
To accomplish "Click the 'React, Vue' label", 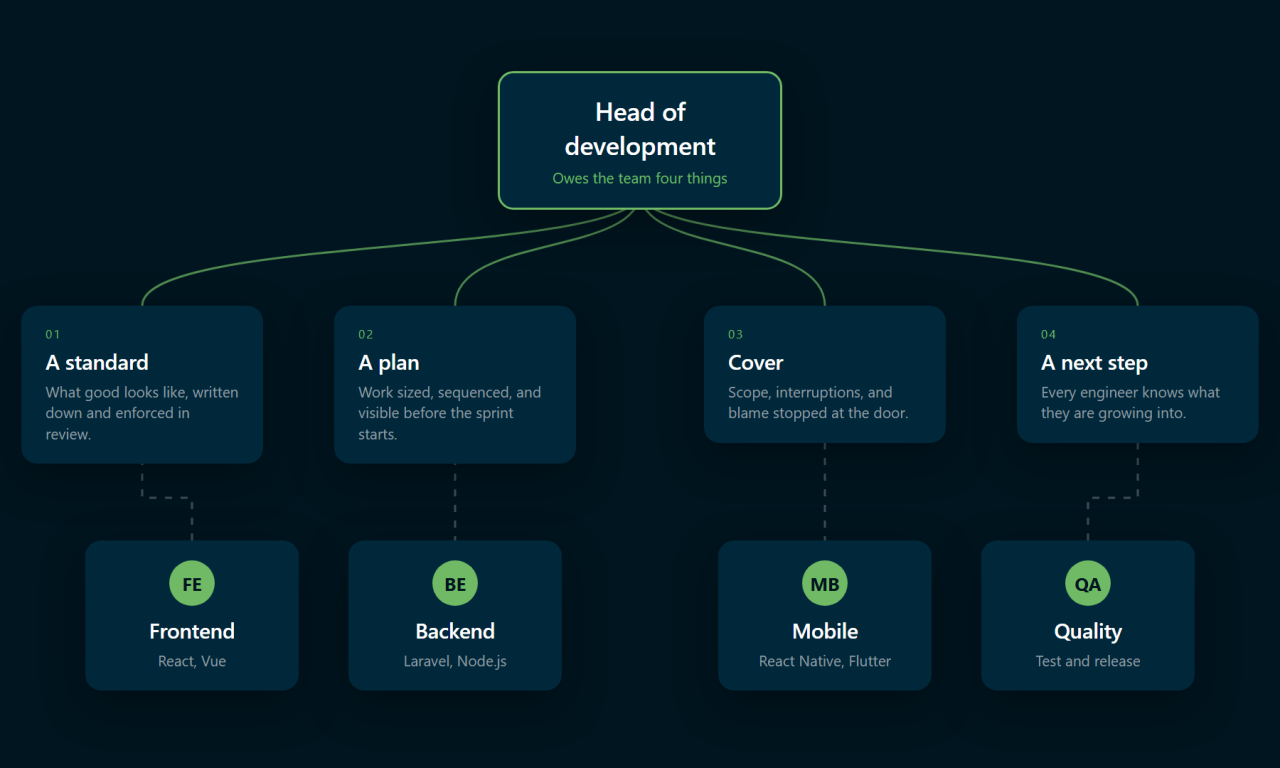I will tap(192, 661).
